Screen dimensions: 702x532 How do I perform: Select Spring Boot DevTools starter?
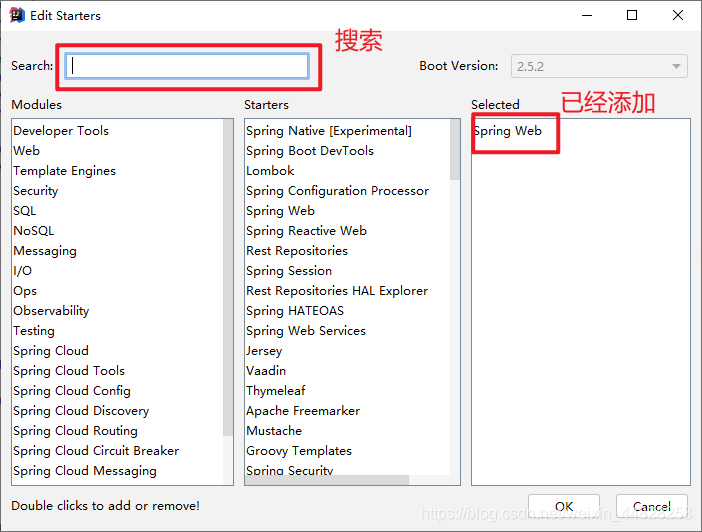click(310, 151)
